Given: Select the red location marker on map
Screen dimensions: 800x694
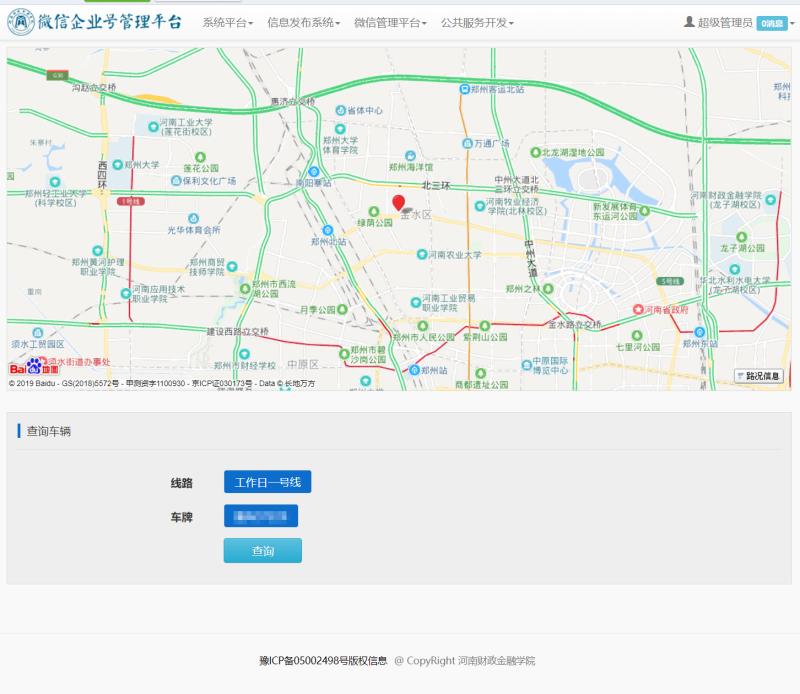Looking at the screenshot, I should pyautogui.click(x=398, y=202).
